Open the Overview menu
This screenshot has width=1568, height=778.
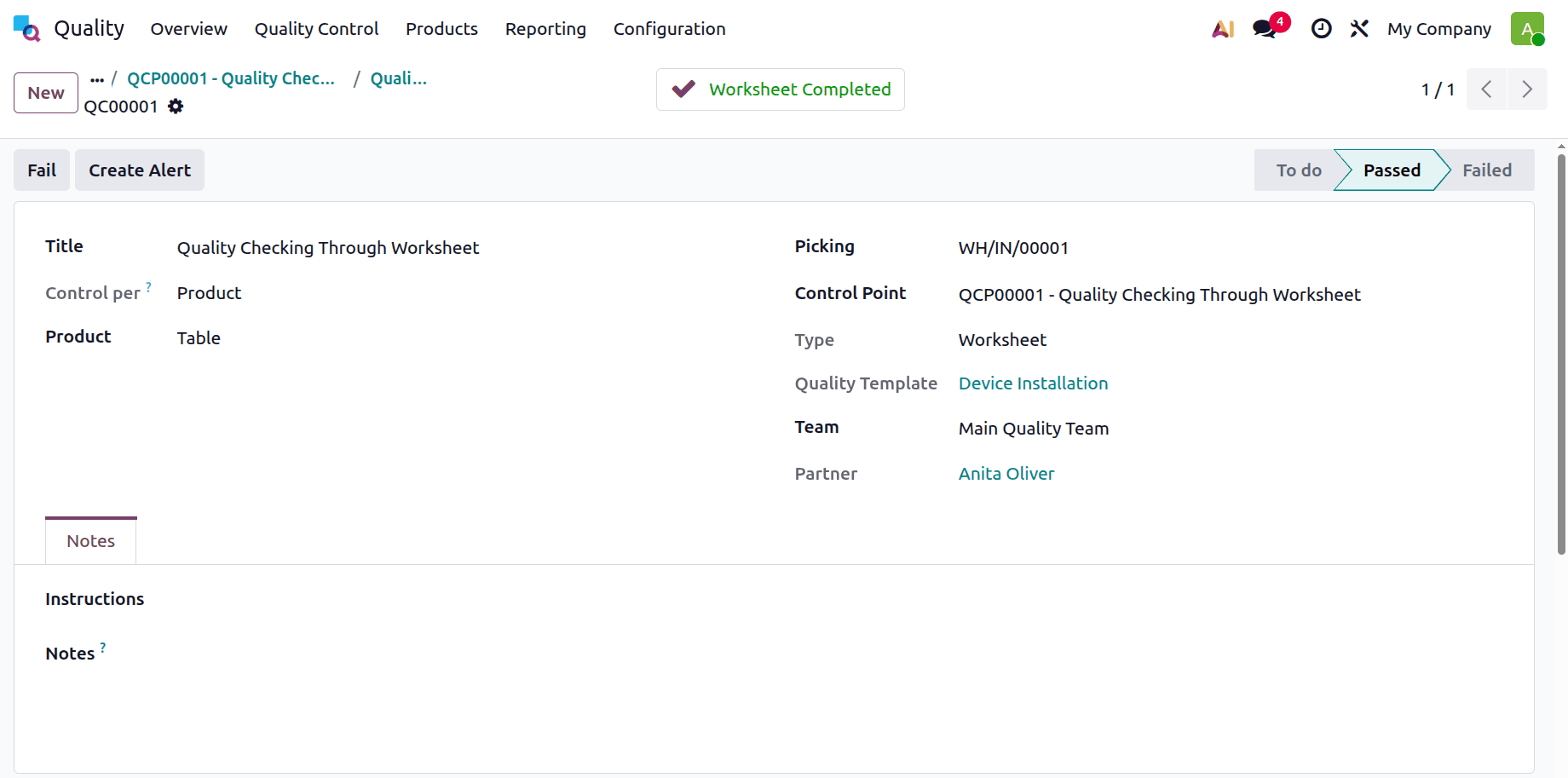tap(189, 29)
